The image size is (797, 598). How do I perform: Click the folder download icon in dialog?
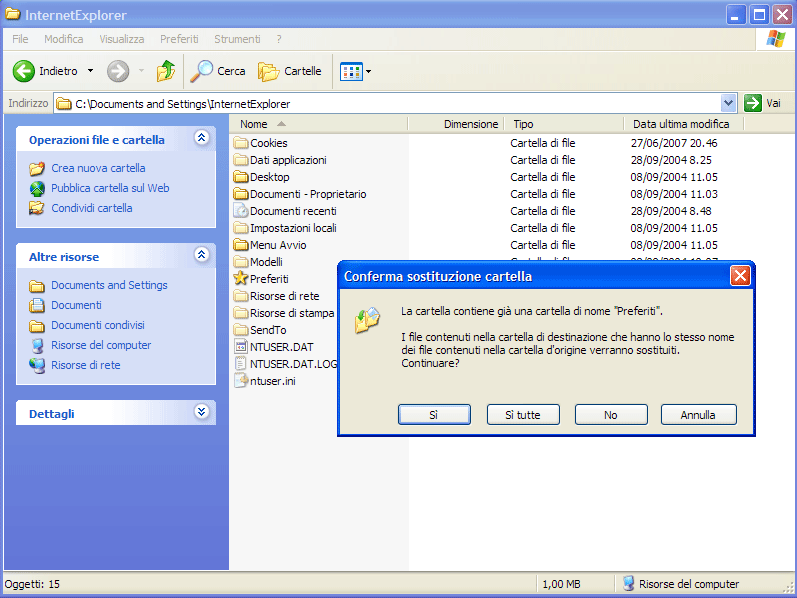[367, 320]
